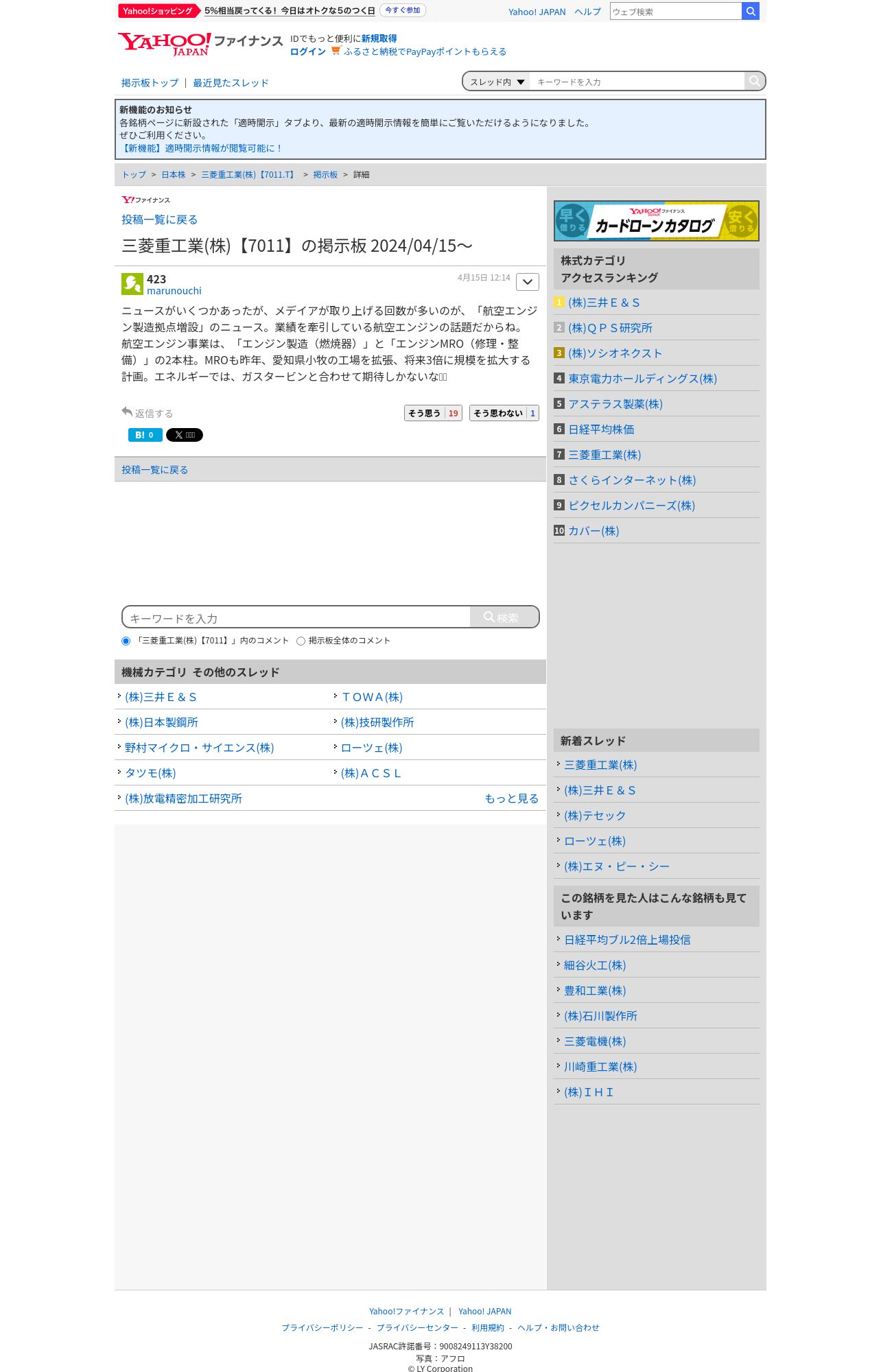Open (株)ＩＨＩ link

[x=589, y=1092]
